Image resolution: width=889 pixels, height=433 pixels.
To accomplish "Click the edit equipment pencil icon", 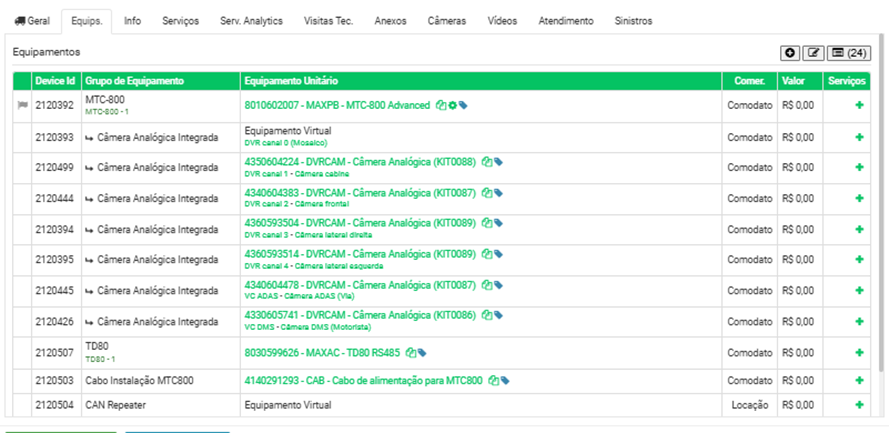I will coord(815,52).
